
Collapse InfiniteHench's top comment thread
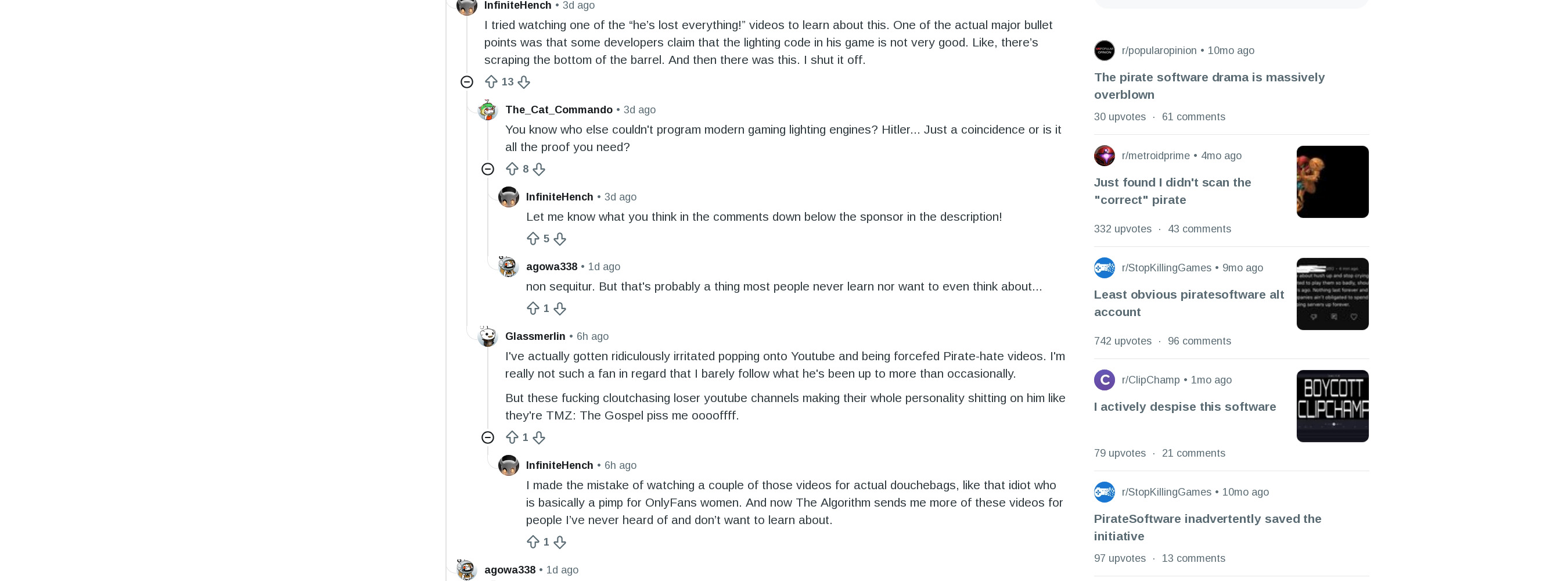click(467, 81)
